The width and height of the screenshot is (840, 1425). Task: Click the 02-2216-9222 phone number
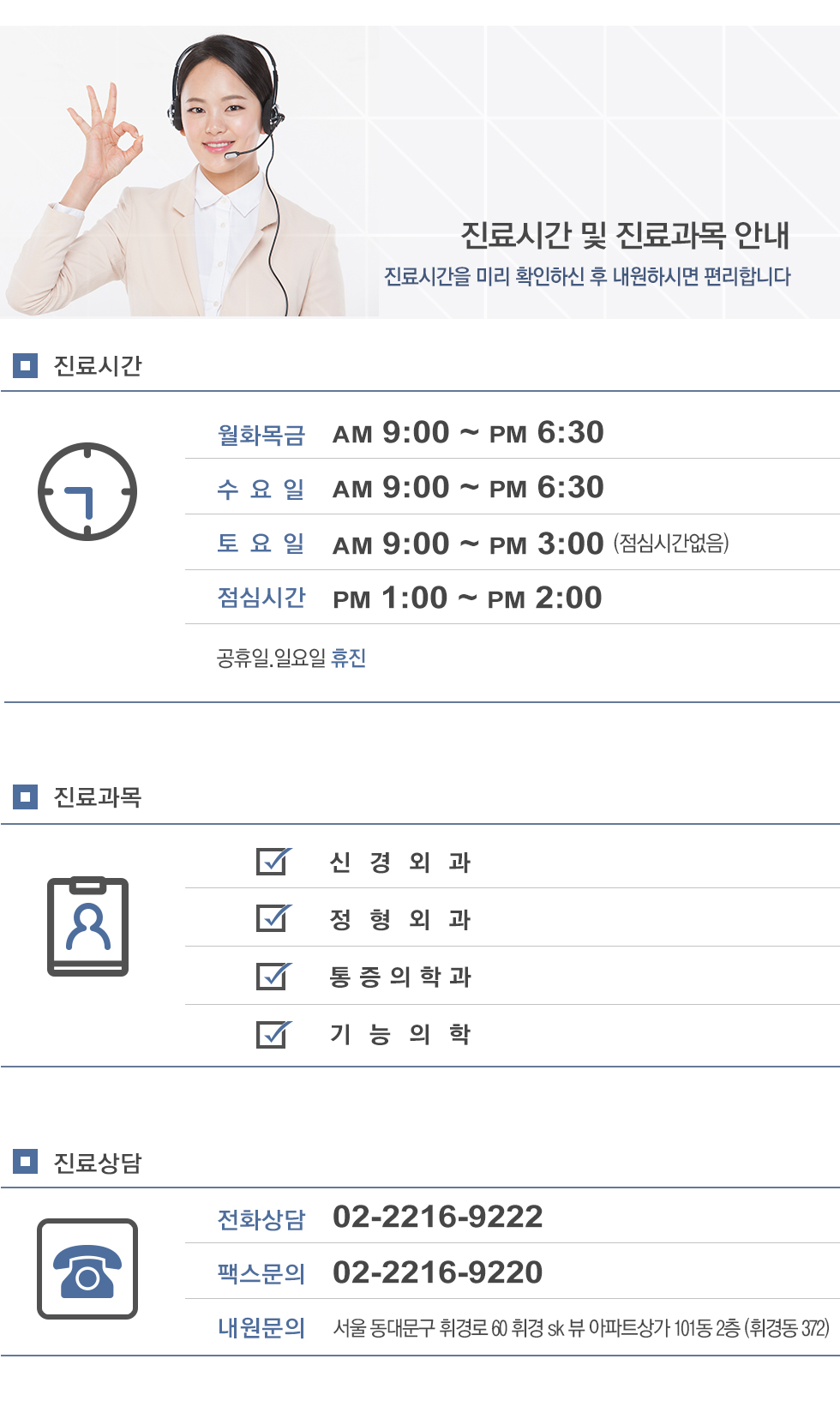(x=437, y=1217)
